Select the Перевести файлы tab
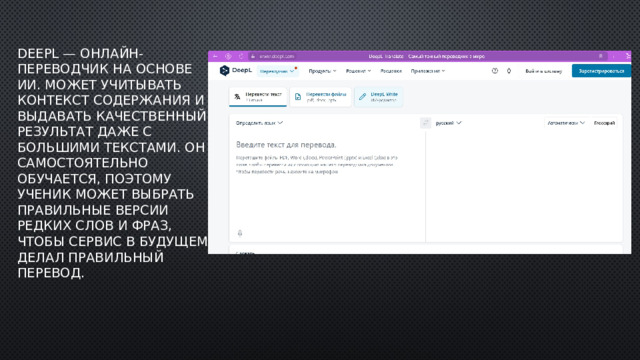This screenshot has height=360, width=640. coord(320,97)
